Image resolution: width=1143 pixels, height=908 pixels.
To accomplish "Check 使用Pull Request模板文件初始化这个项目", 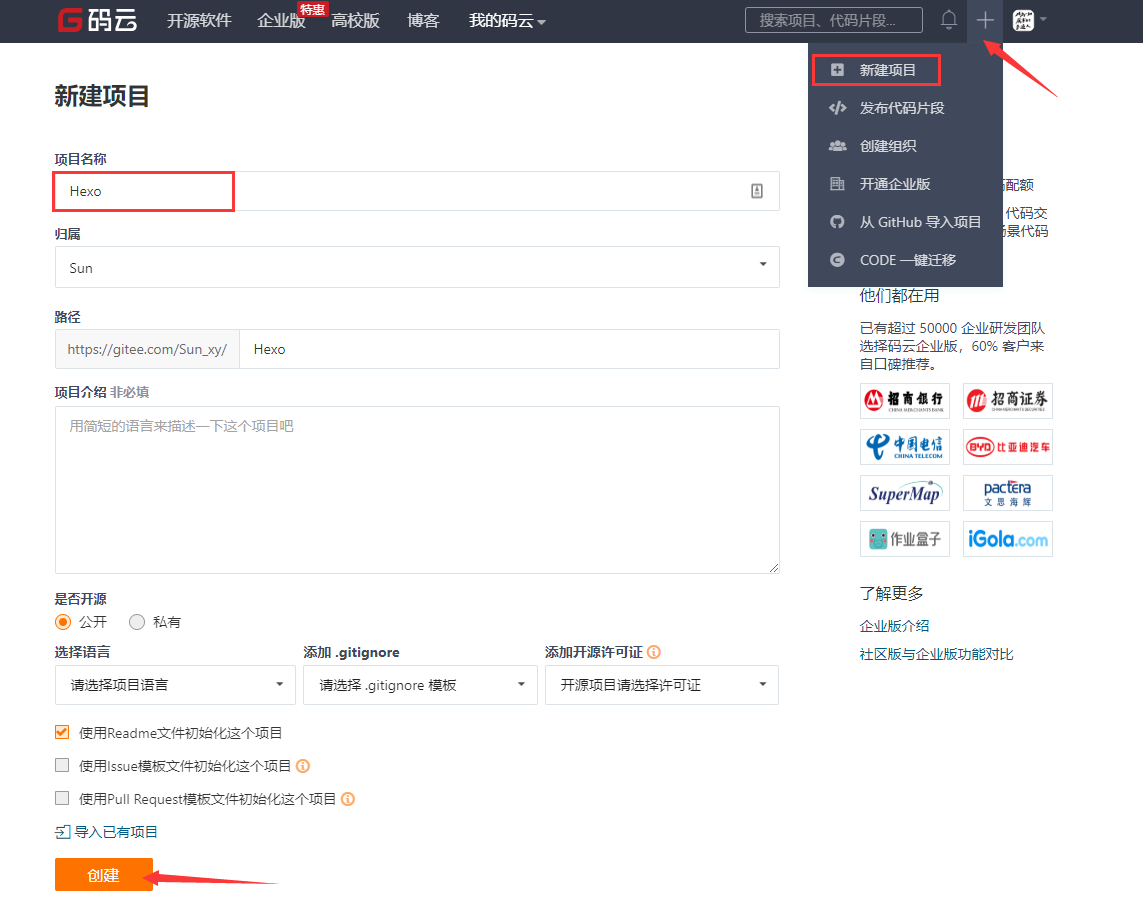I will click(x=62, y=798).
